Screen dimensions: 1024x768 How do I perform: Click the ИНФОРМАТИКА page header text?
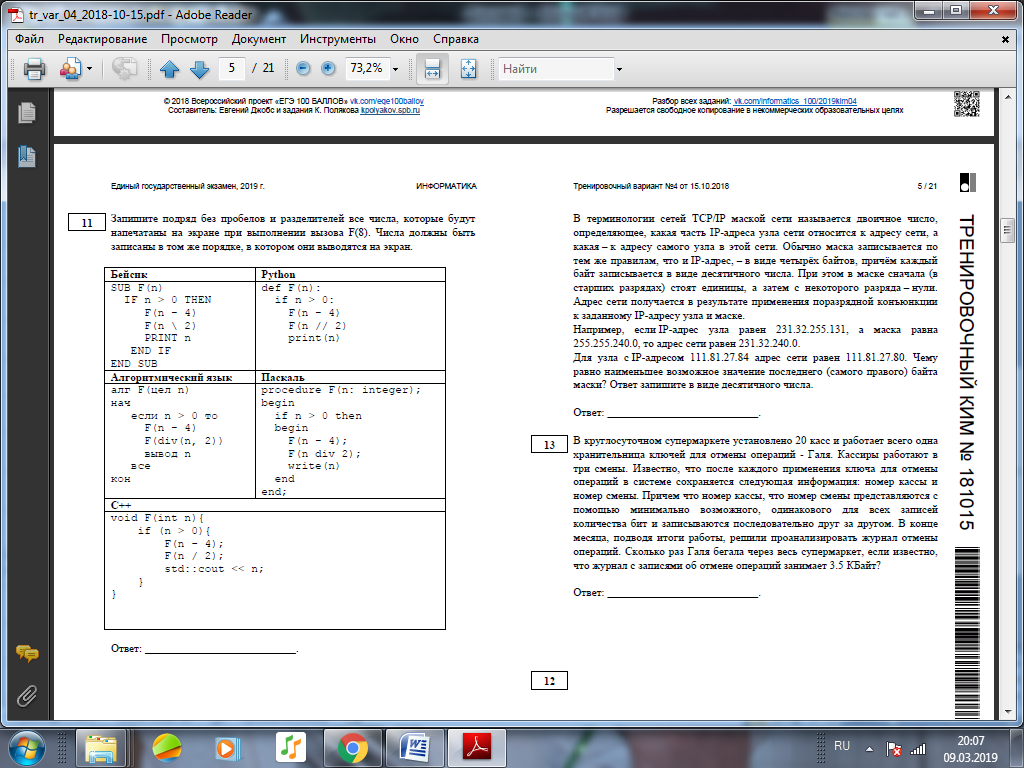click(x=447, y=186)
